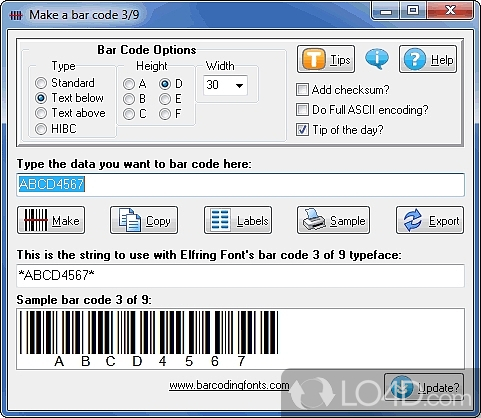Click the blue info bubble icon
The image size is (481, 418).
click(x=377, y=59)
